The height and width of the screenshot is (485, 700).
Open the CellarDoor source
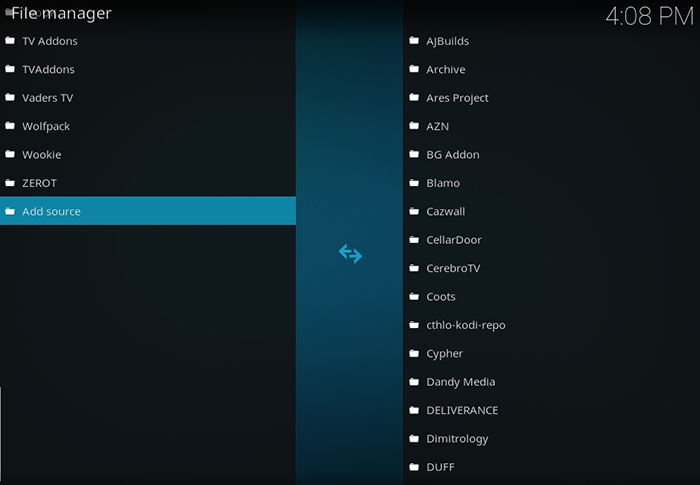coord(551,240)
